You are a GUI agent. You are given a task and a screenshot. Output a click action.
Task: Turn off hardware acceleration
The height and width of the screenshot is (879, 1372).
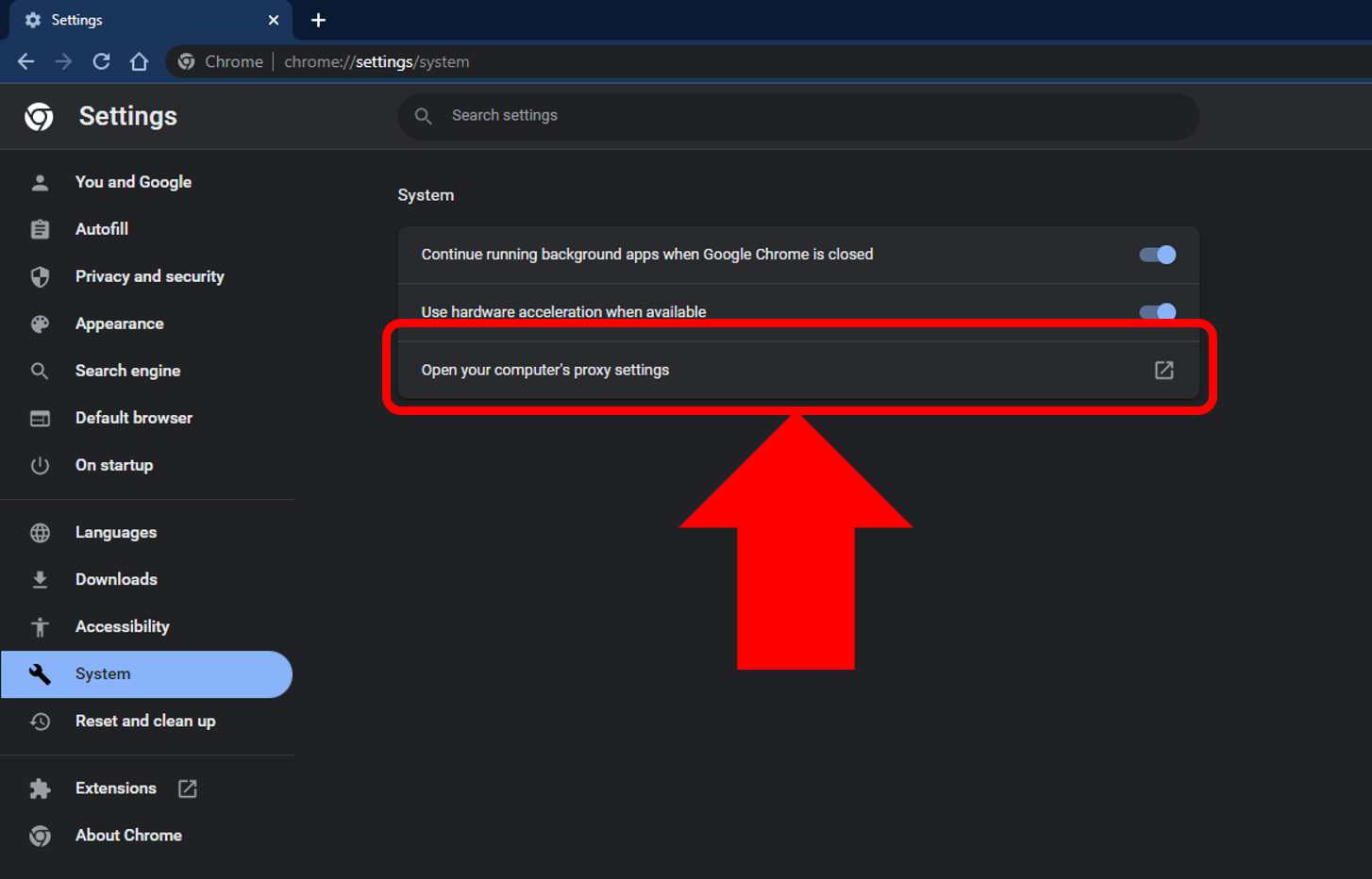coord(1157,311)
